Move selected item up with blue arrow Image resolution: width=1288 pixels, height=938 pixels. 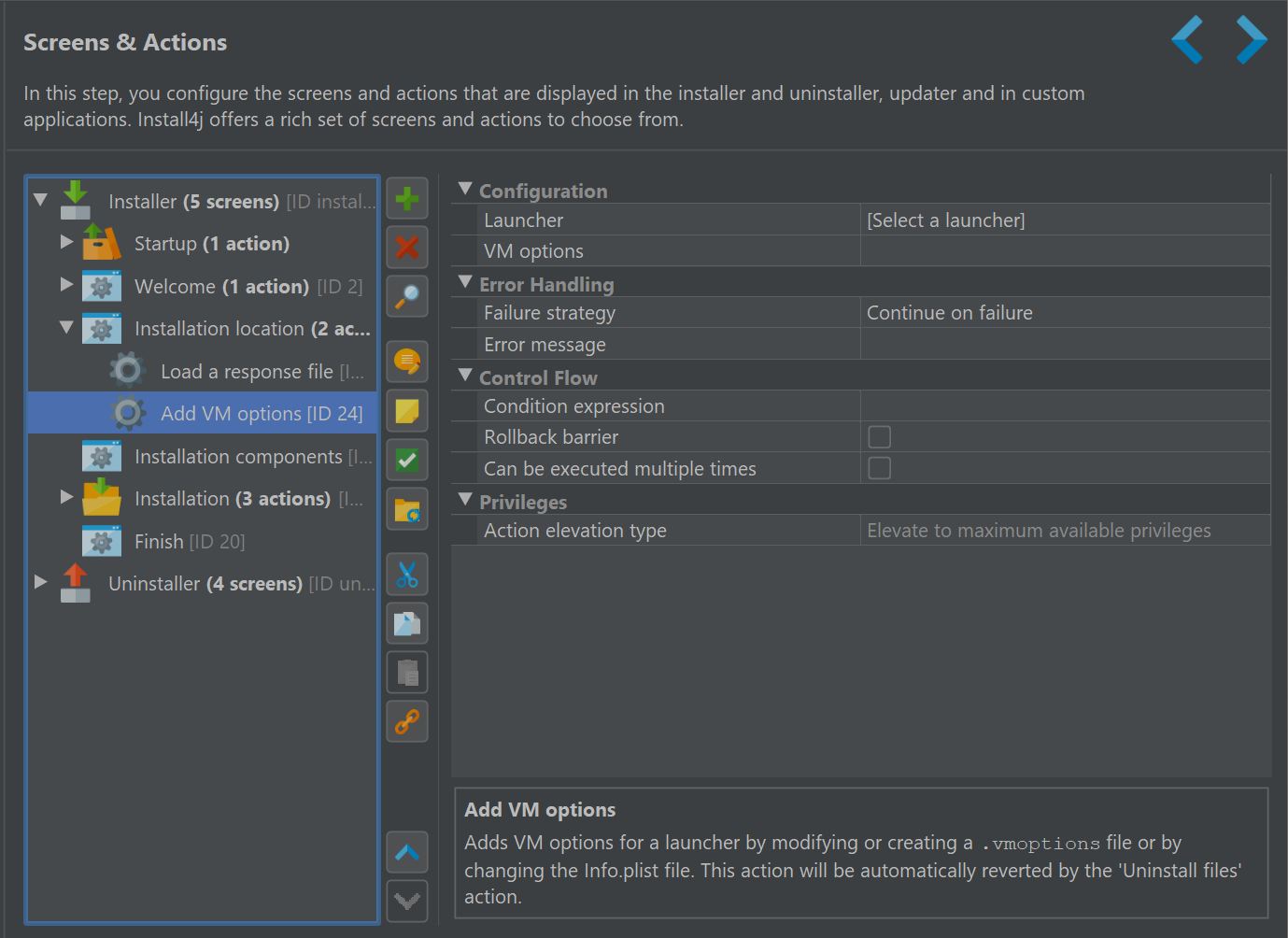(407, 852)
